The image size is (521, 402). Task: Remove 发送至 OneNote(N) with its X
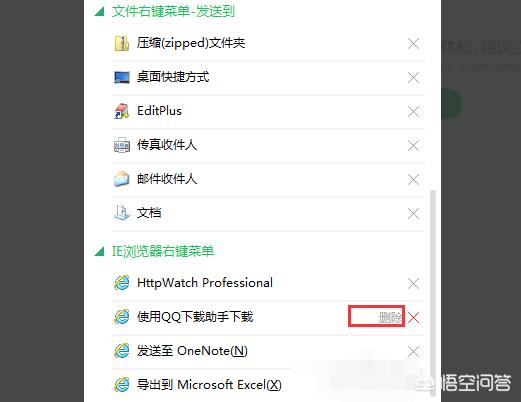point(413,351)
